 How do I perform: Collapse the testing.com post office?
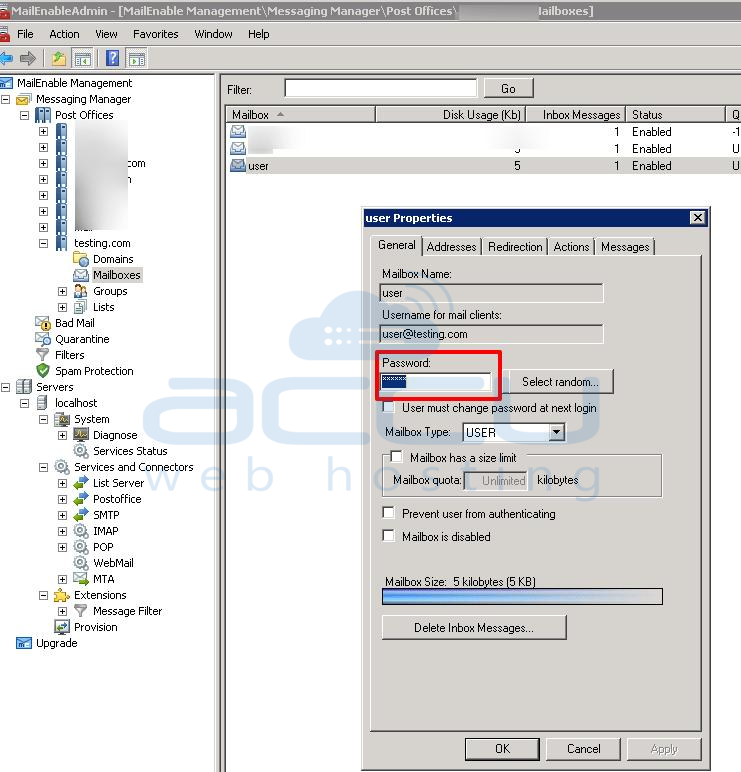(43, 243)
